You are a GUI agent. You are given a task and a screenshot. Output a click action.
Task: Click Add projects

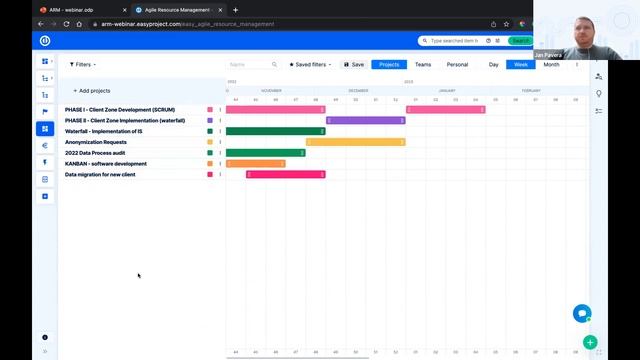[x=92, y=91]
